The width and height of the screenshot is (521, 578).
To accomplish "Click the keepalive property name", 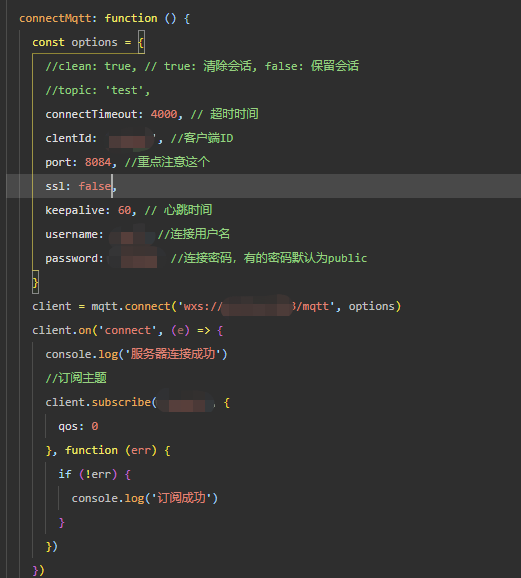I will coord(75,210).
